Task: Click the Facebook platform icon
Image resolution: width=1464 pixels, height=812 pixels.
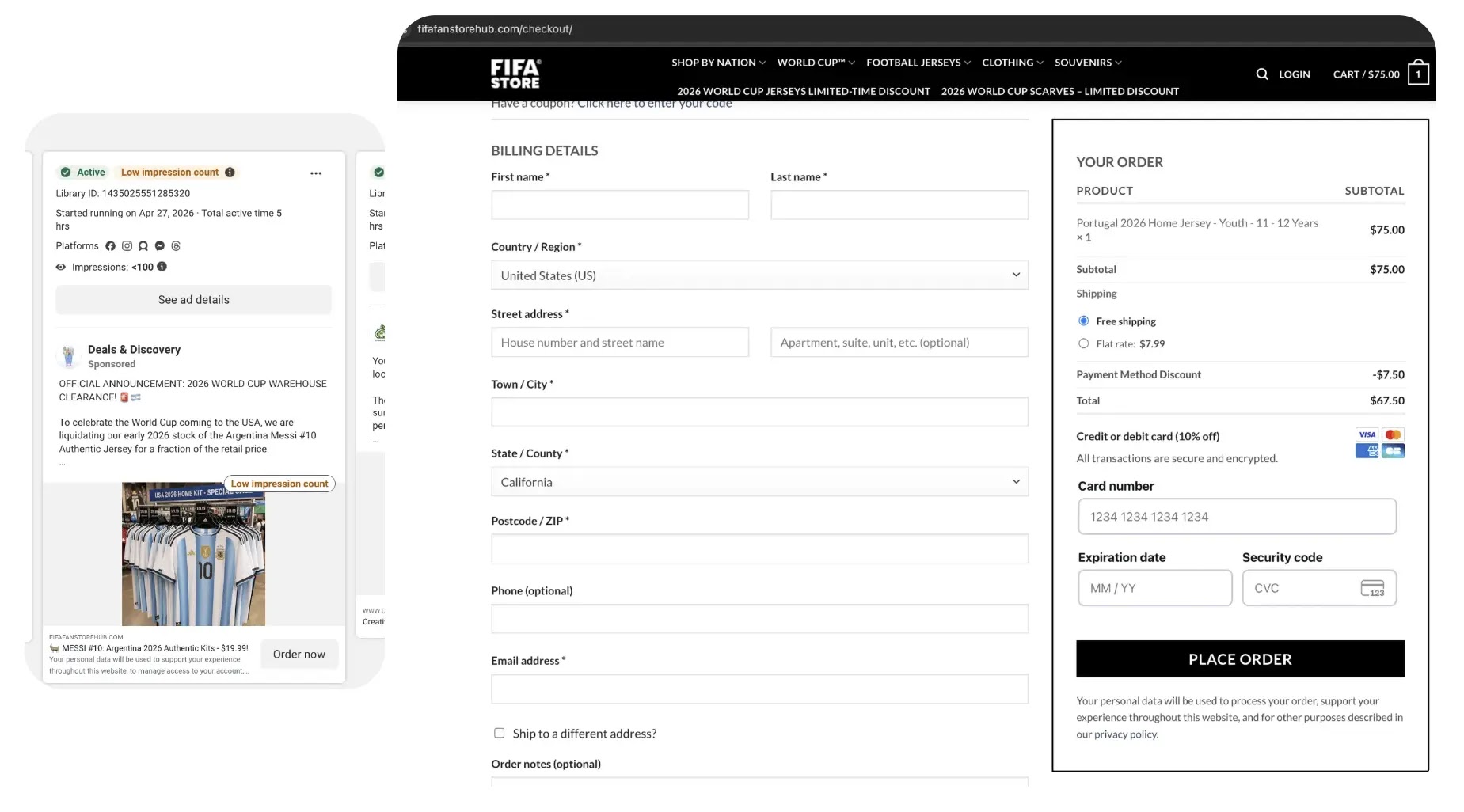Action: point(110,246)
